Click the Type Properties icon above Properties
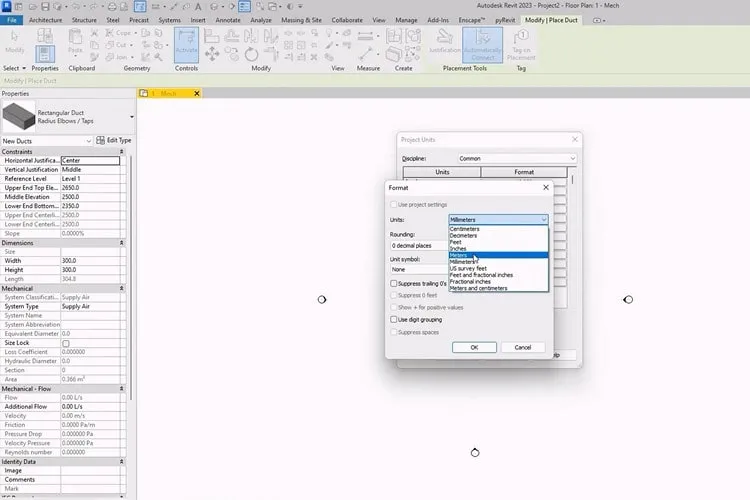The height and width of the screenshot is (500, 750). [x=44, y=36]
